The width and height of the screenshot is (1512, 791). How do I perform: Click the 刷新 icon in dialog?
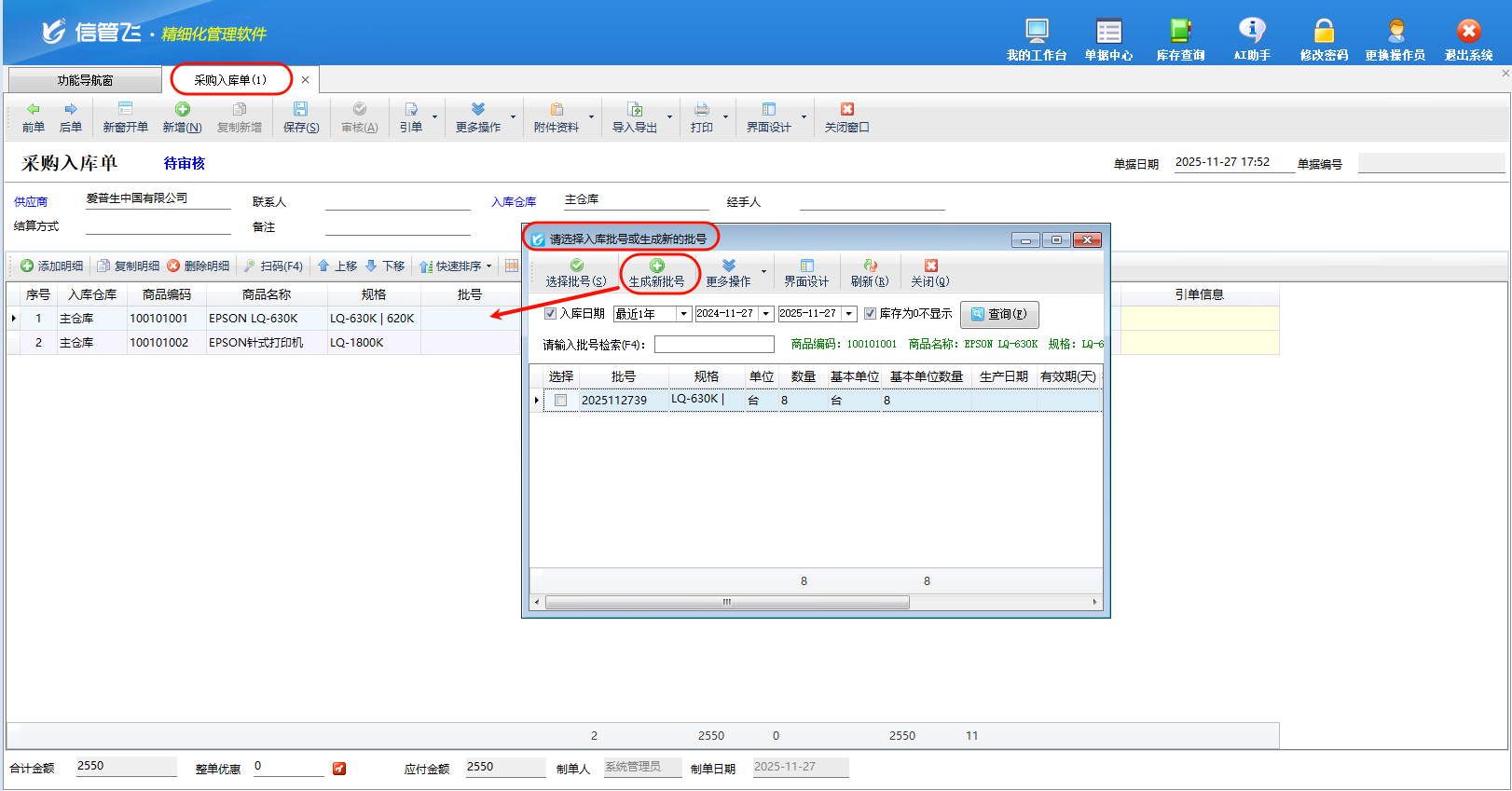point(869,266)
